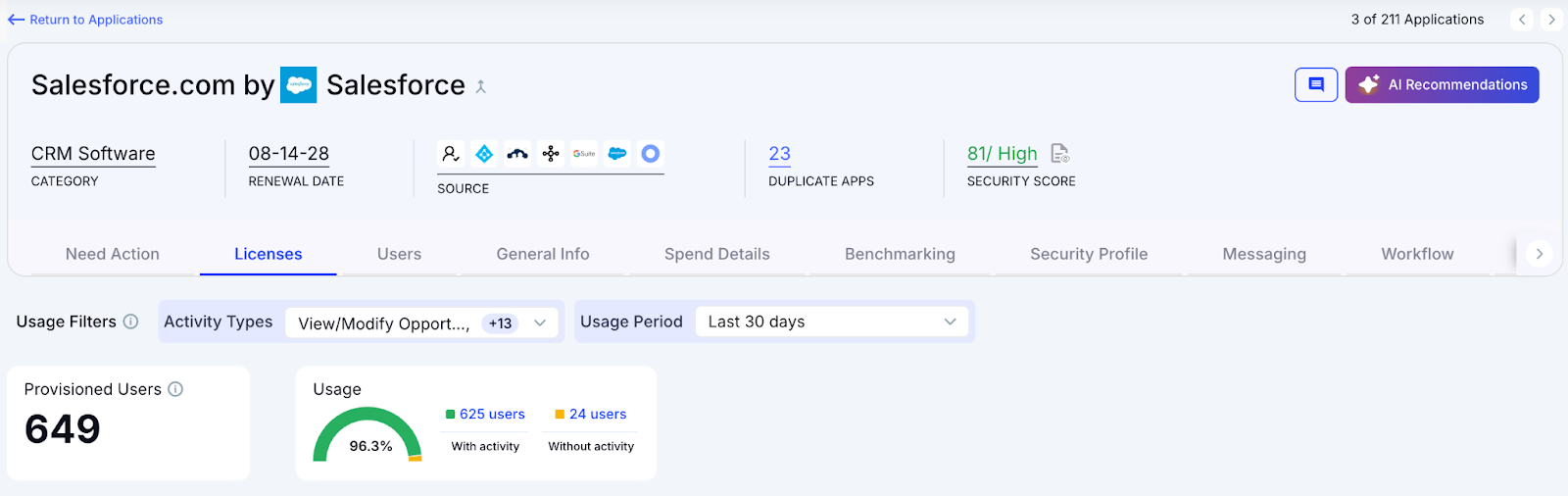Switch to the Need Action tab
This screenshot has width=1568, height=496.
tap(113, 254)
